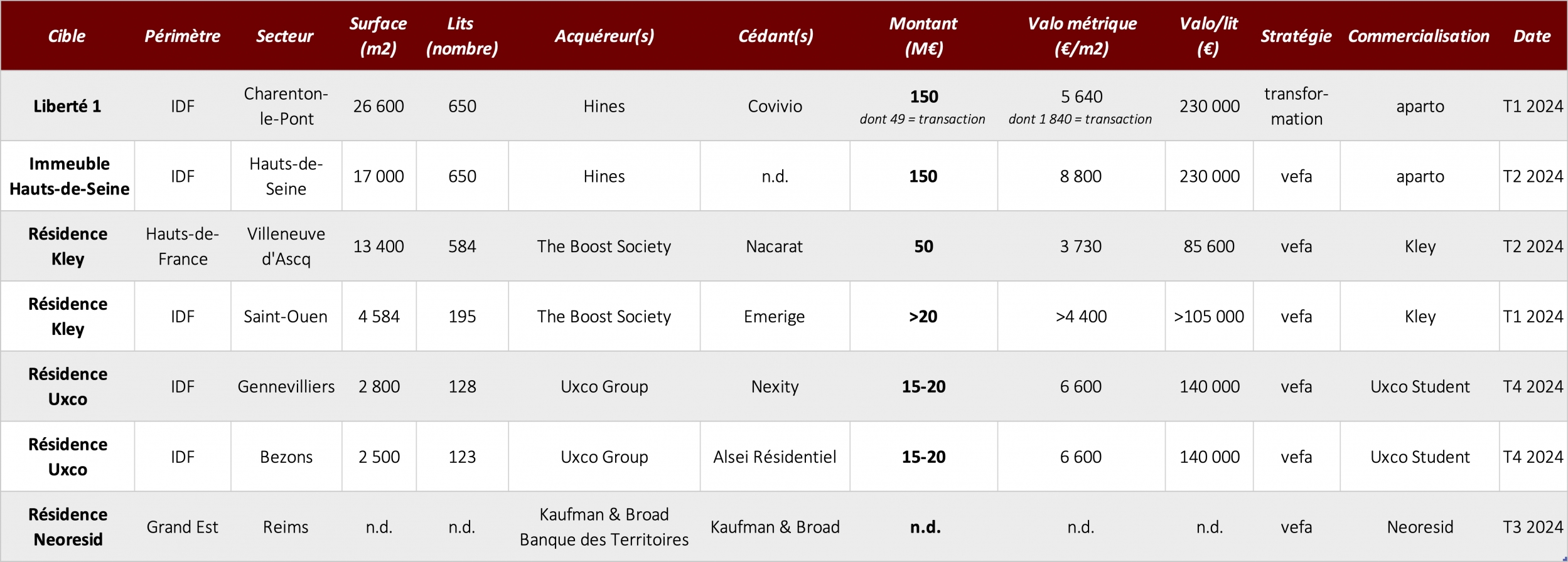Select the >105 000 valo/lit cell
Screen dimensions: 1568x562
[1209, 317]
